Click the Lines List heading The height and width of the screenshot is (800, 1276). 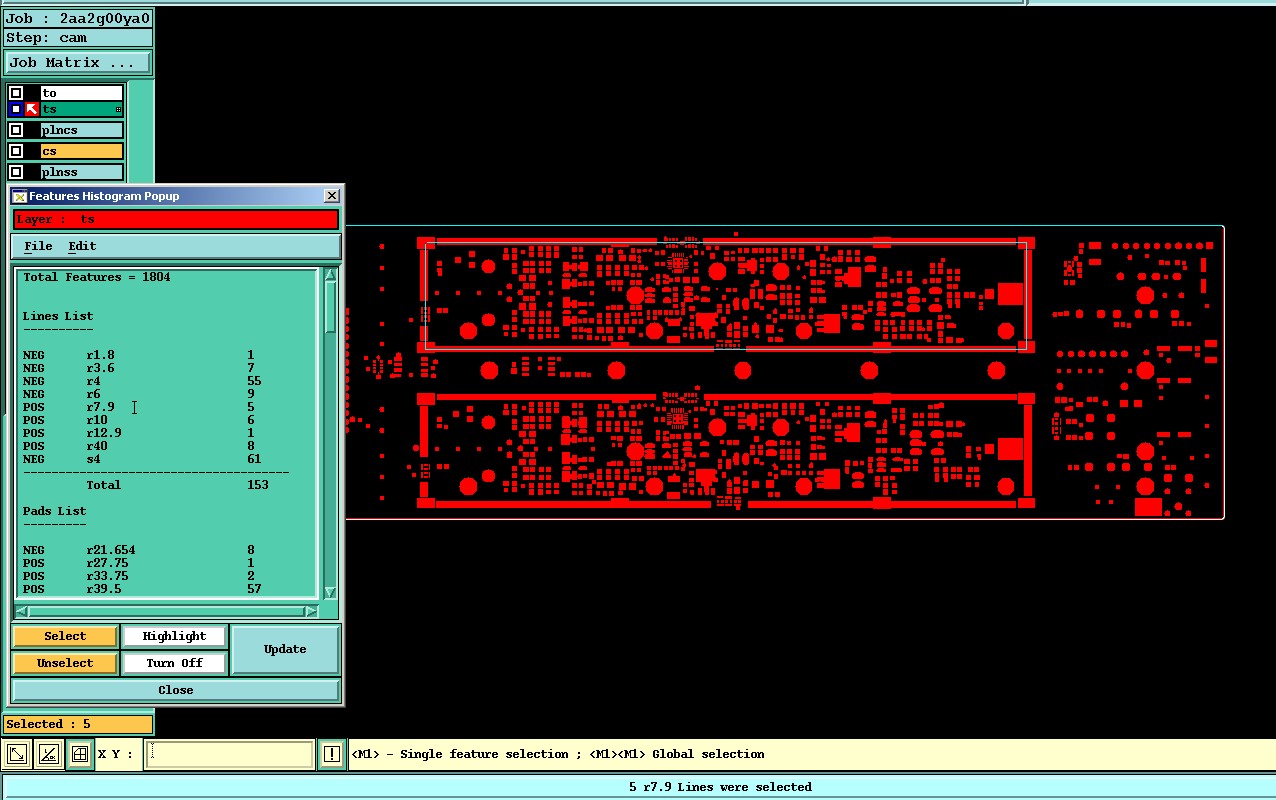point(58,316)
